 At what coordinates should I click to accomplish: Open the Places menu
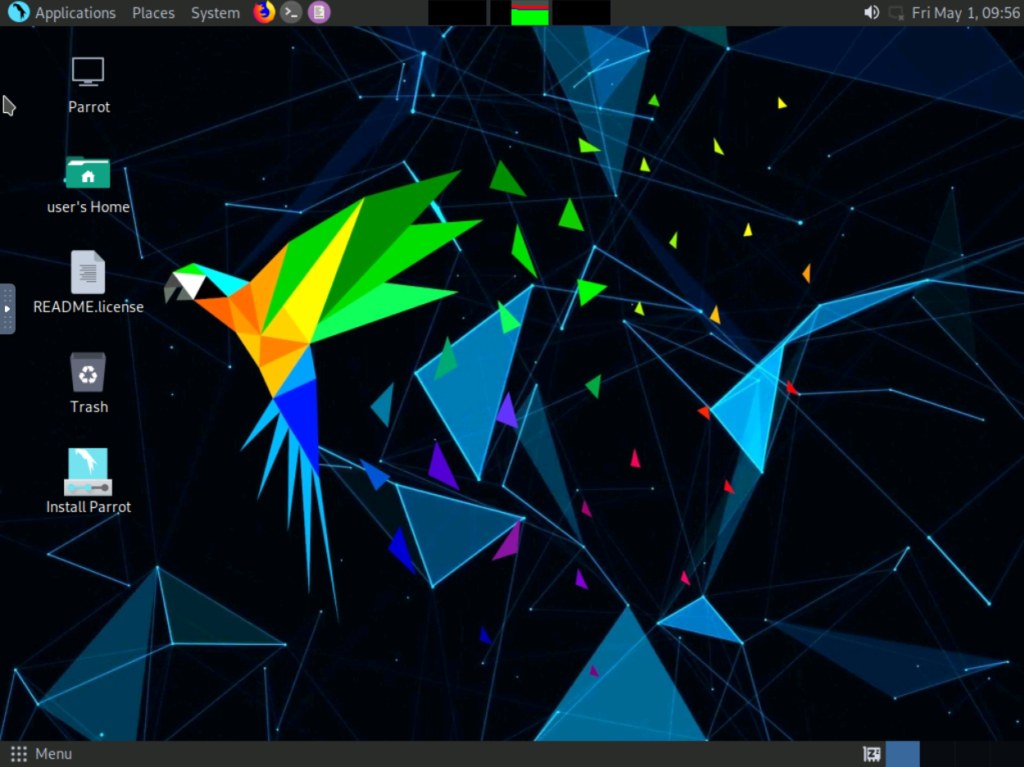pyautogui.click(x=153, y=13)
